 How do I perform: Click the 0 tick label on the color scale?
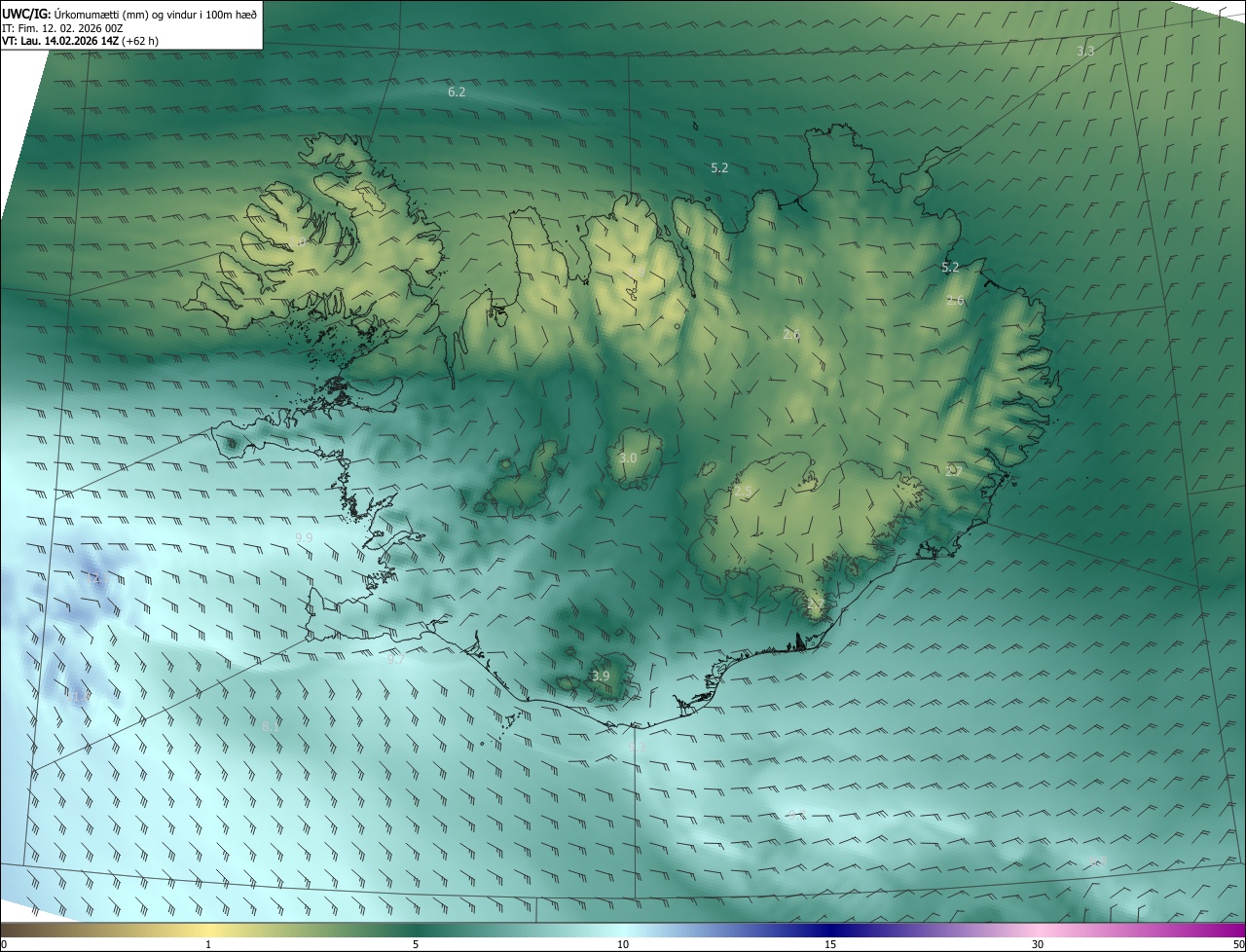[x=4, y=944]
